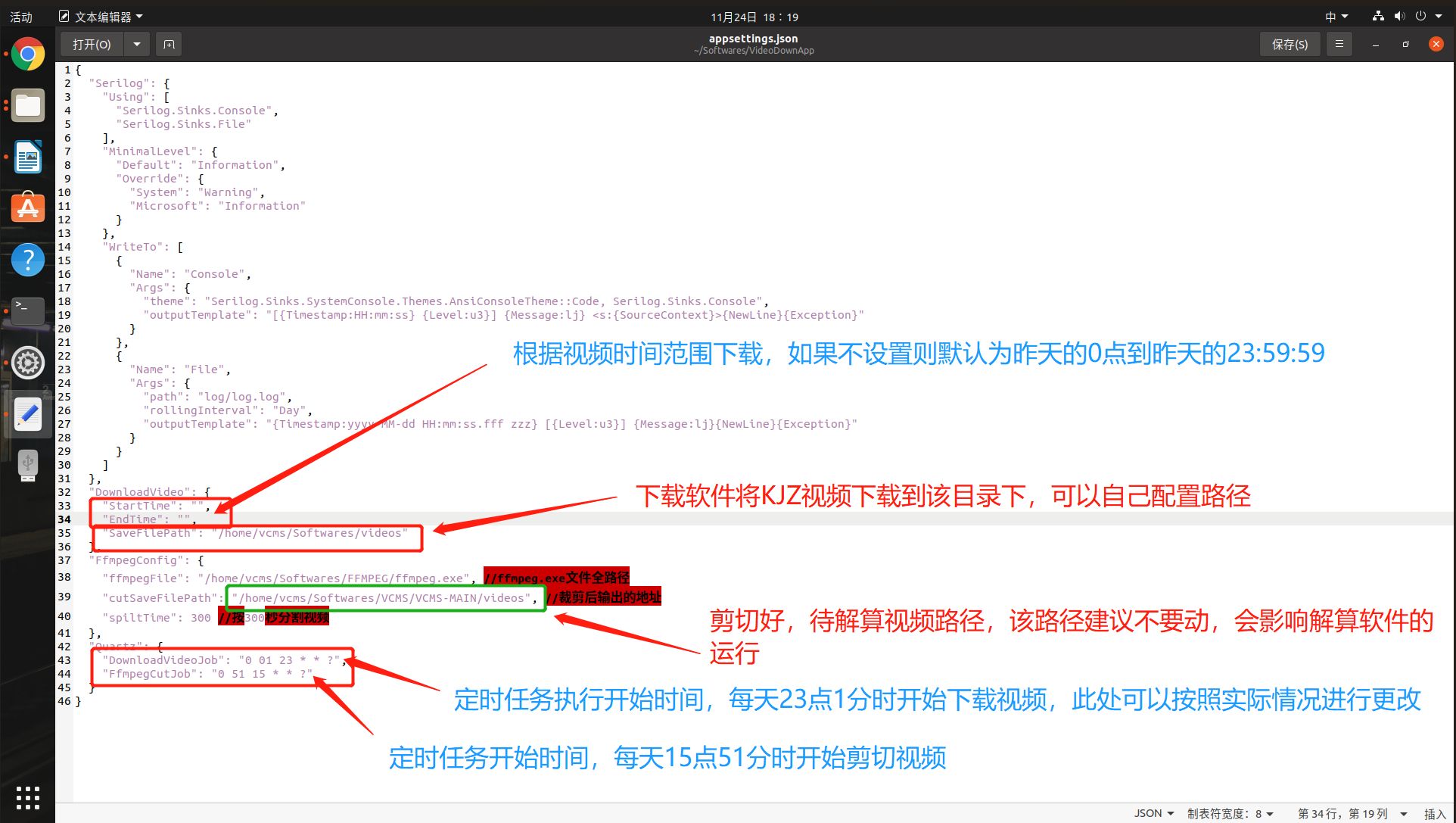Open the 文本编辑器 app menu
This screenshot has height=823, width=1456.
tap(101, 17)
